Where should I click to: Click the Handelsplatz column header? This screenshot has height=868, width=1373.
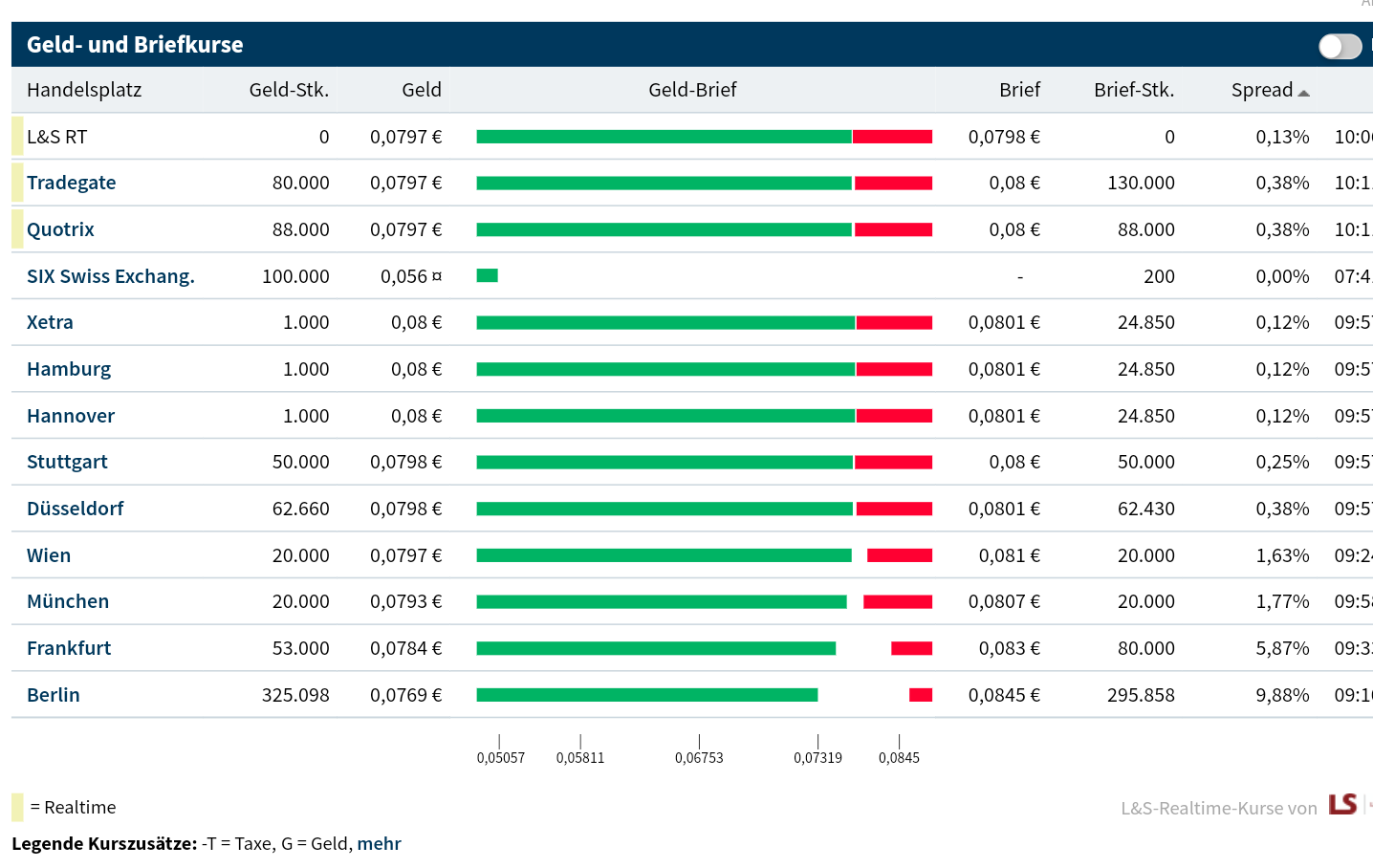(x=84, y=89)
